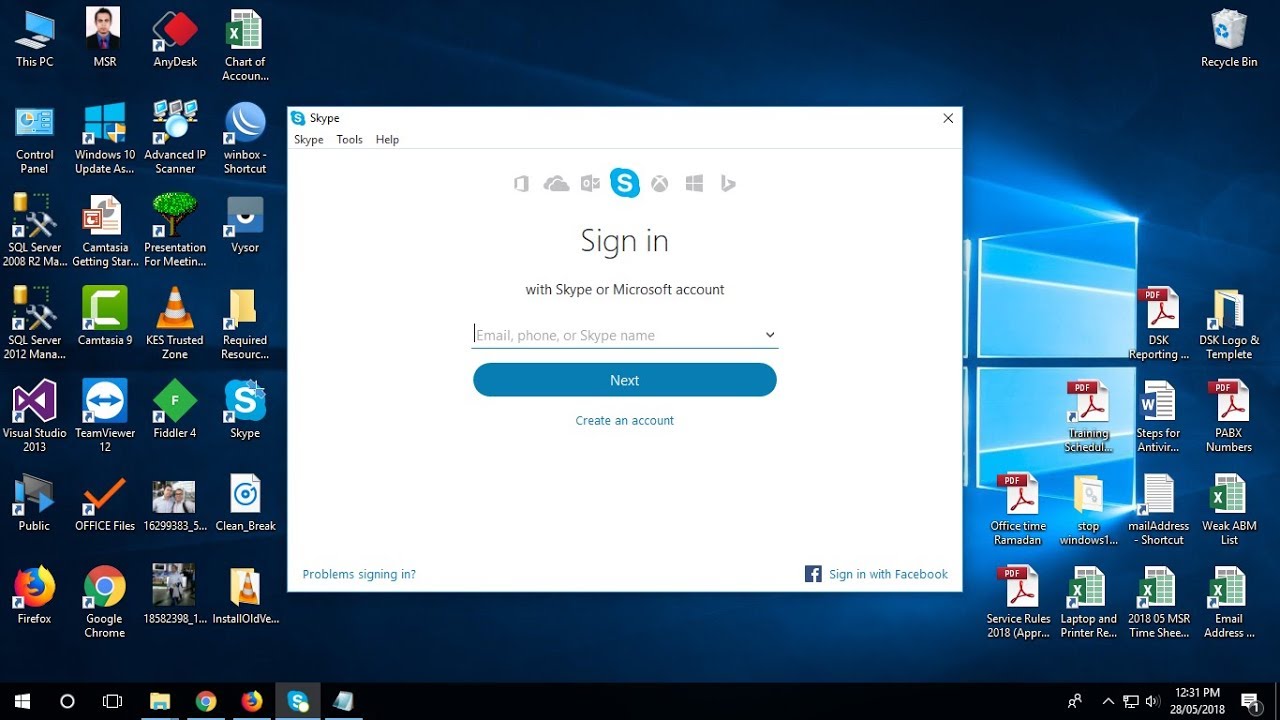1280x720 pixels.
Task: Show hidden tray icons chevron
Action: pyautogui.click(x=1108, y=701)
